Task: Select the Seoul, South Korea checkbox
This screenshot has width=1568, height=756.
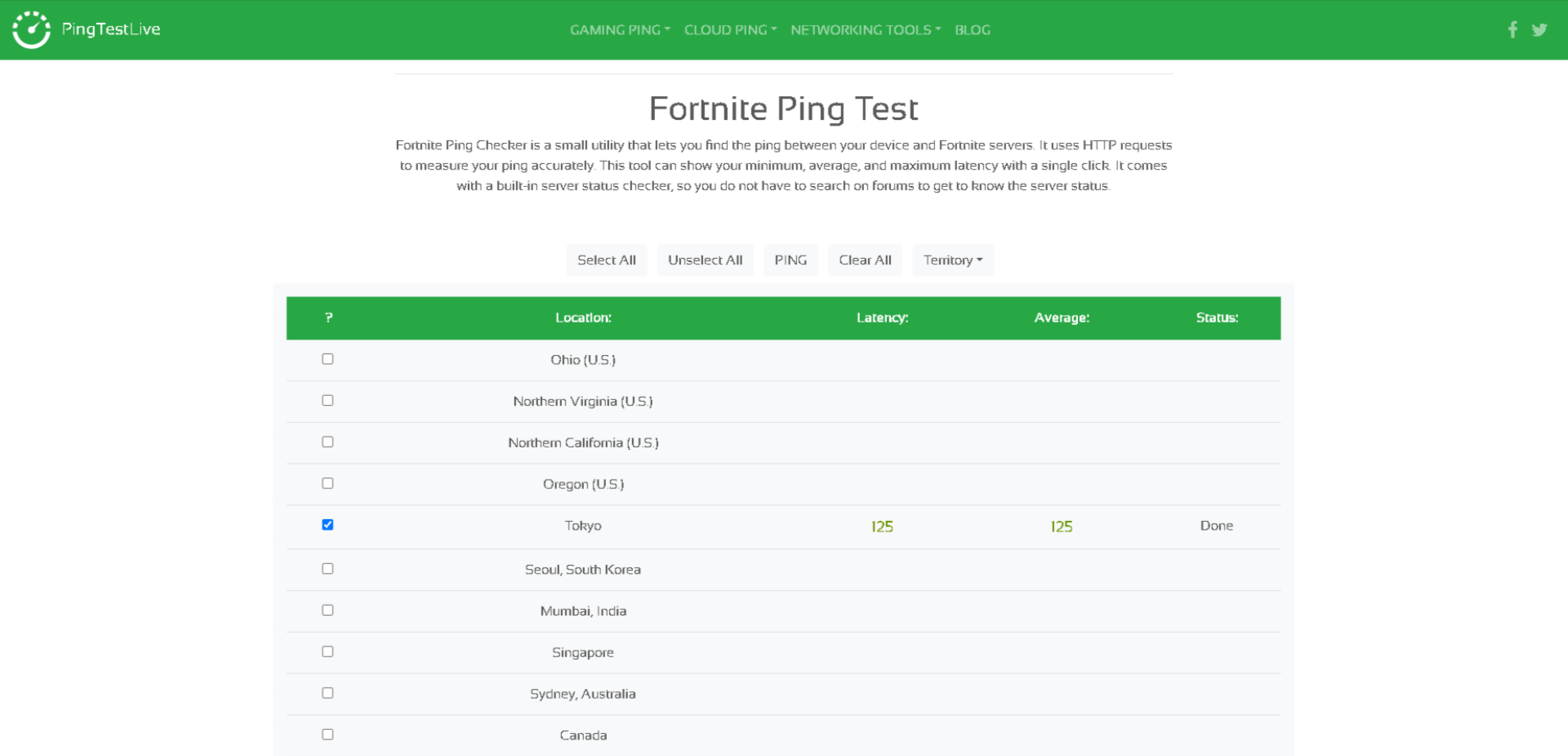Action: tap(327, 569)
